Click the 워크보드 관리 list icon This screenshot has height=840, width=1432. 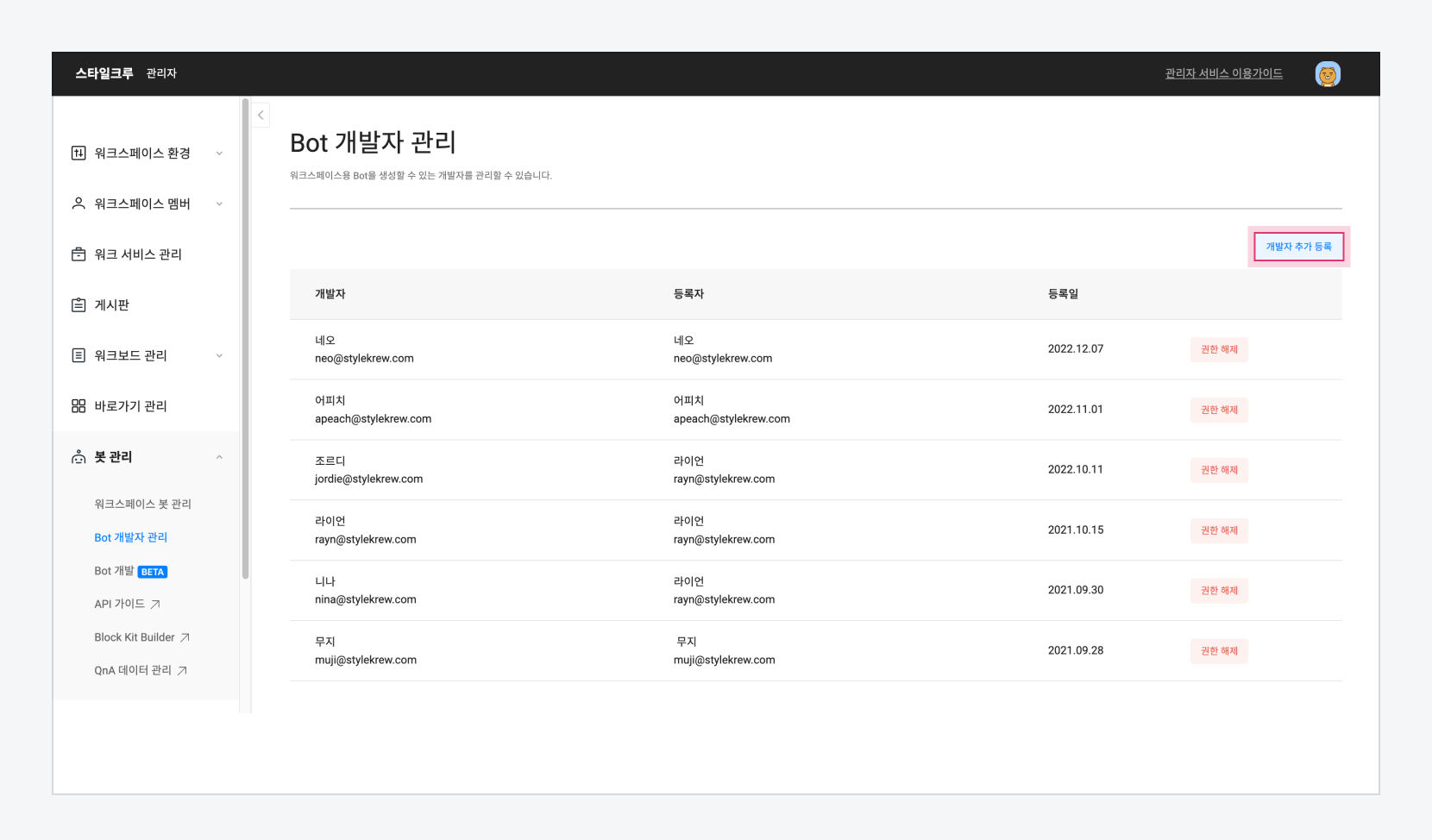pyautogui.click(x=79, y=355)
